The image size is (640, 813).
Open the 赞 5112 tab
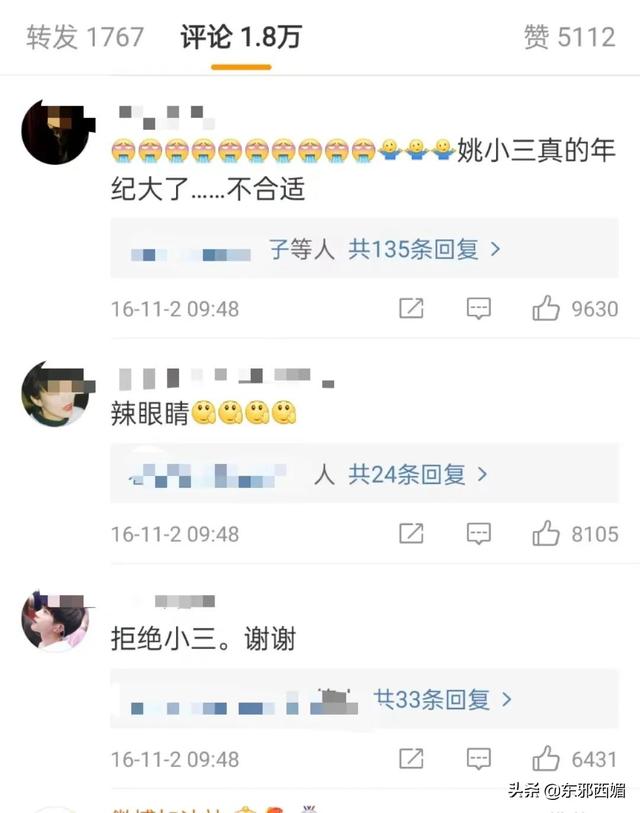click(569, 37)
